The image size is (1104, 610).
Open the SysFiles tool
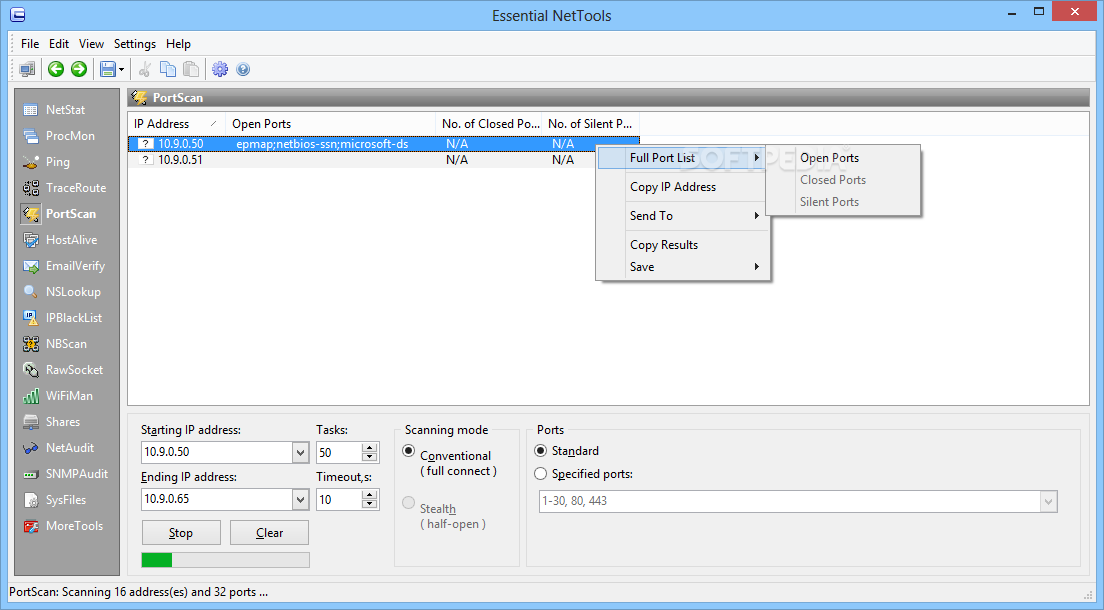click(x=54, y=501)
